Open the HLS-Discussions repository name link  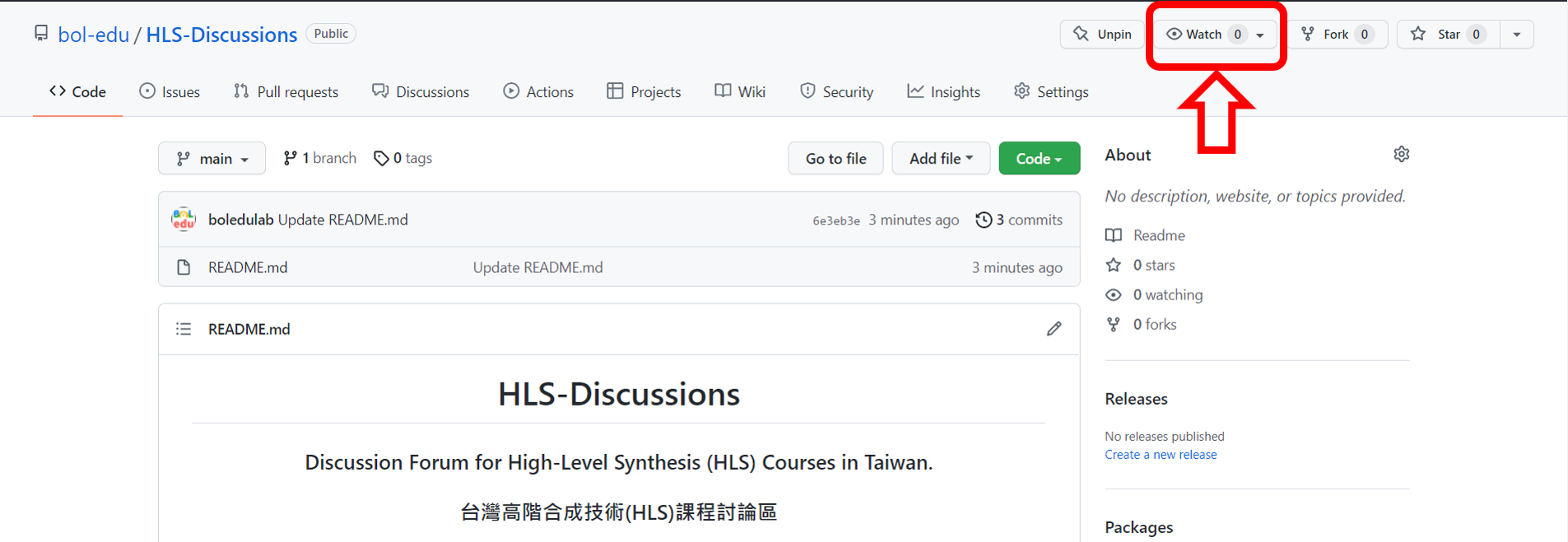coord(221,35)
